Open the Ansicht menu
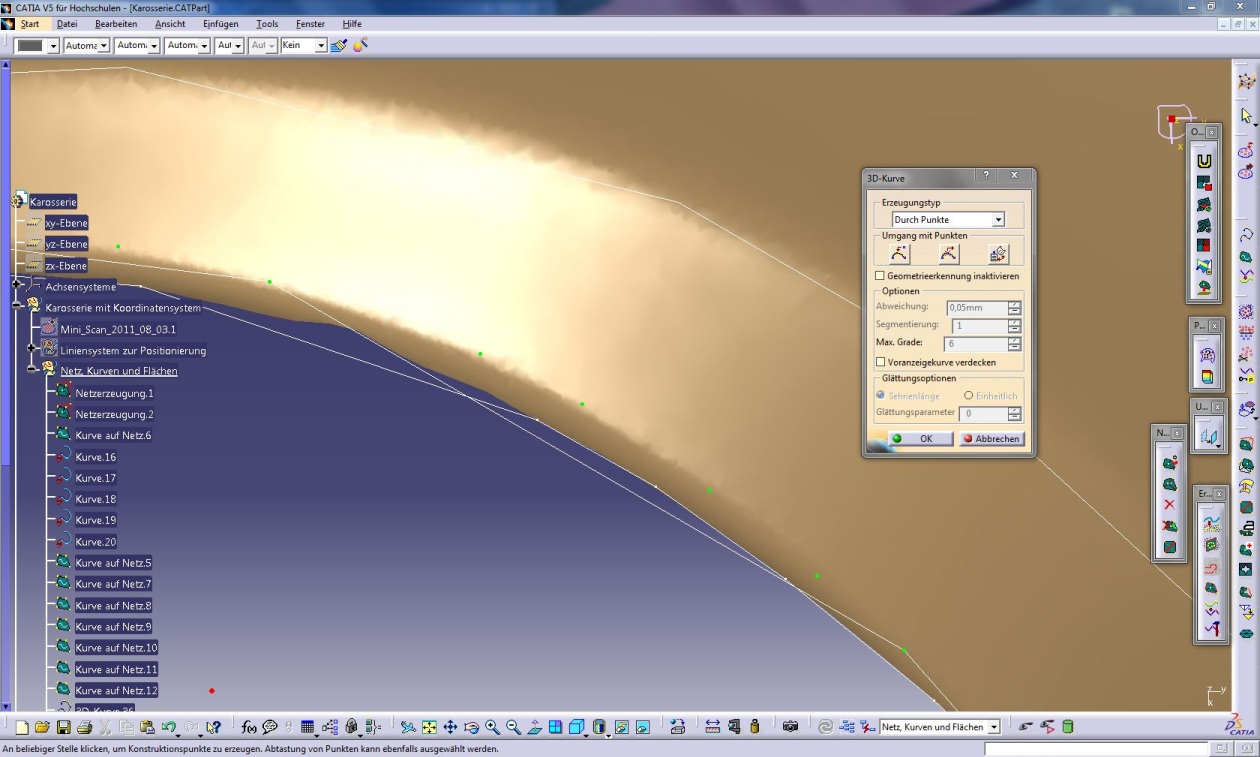Screen dimensions: 1260x757 pyautogui.click(x=170, y=23)
